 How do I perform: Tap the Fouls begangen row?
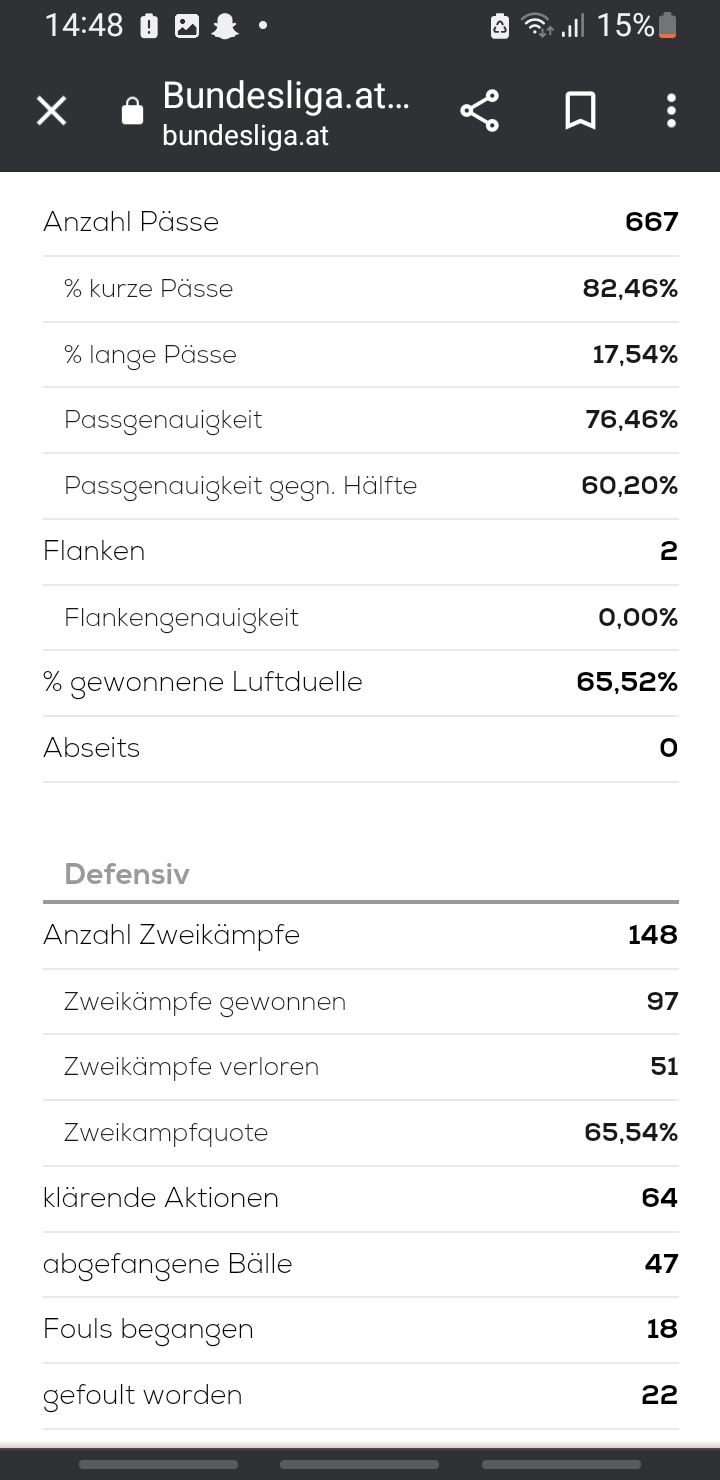click(360, 1329)
